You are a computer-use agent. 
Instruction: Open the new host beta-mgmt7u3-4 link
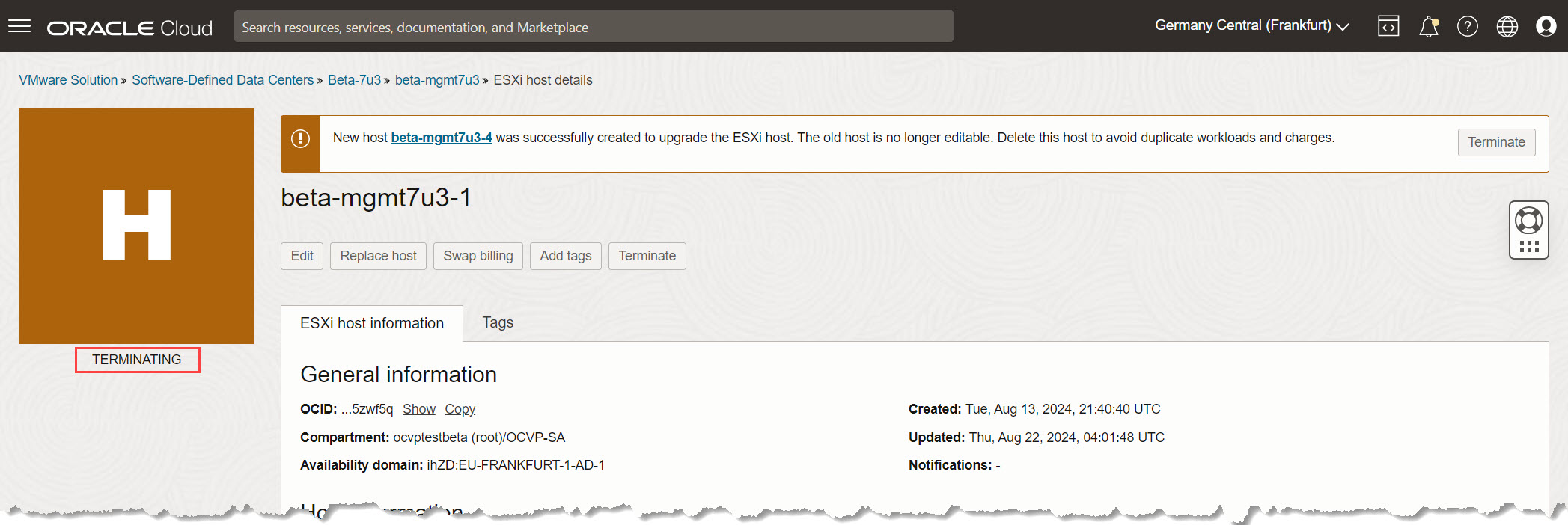[x=442, y=138]
